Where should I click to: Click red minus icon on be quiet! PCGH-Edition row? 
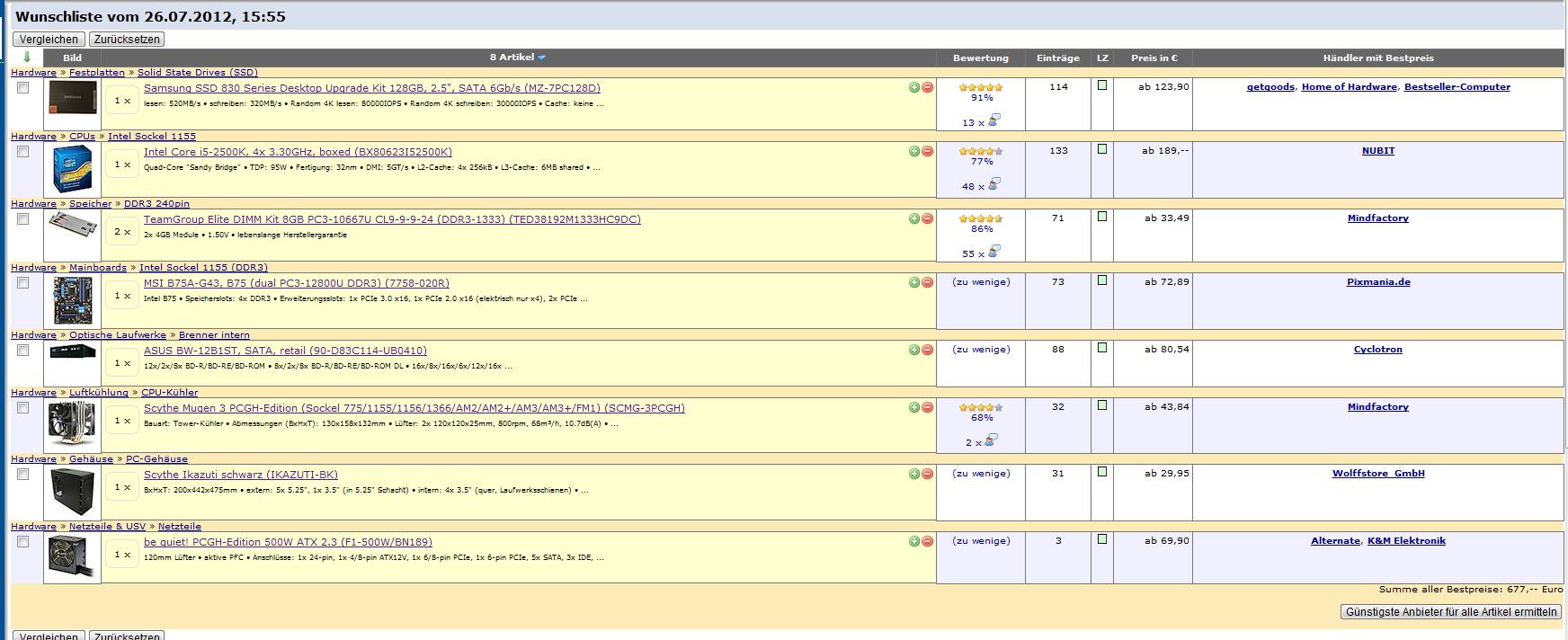[x=927, y=541]
